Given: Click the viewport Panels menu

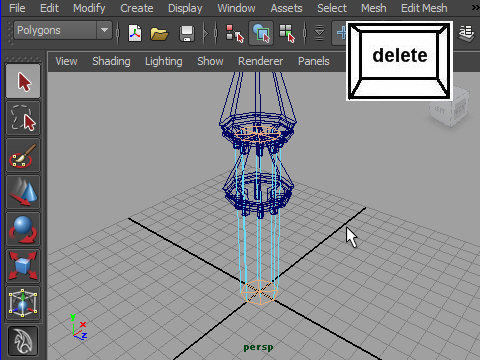Looking at the screenshot, I should click(x=314, y=61).
